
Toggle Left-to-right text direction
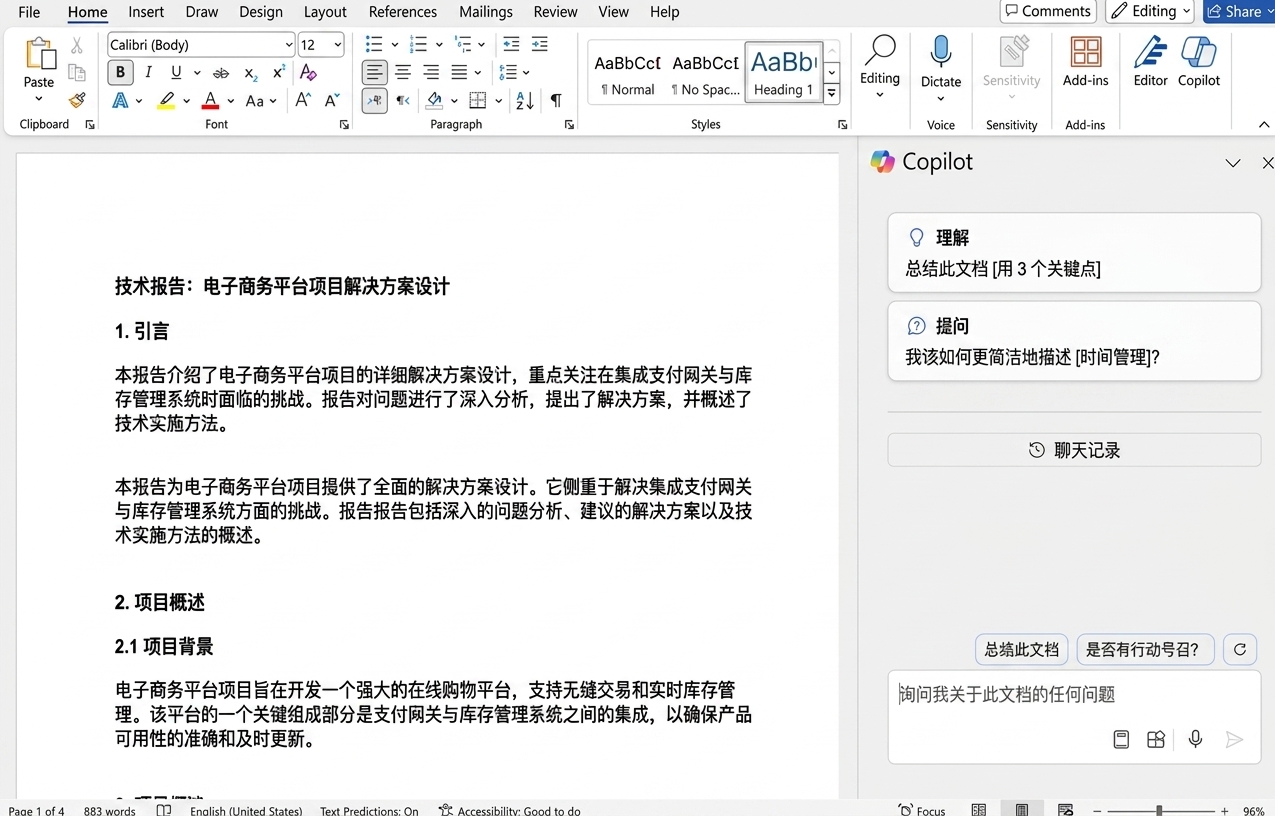coord(374,101)
